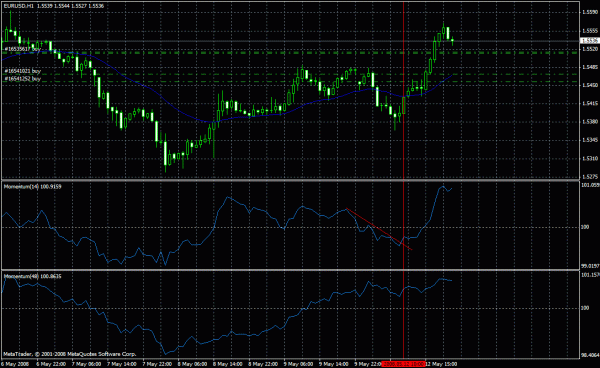Click the 1.5275 price axis label
Screen dimensions: 600x368
590,176
